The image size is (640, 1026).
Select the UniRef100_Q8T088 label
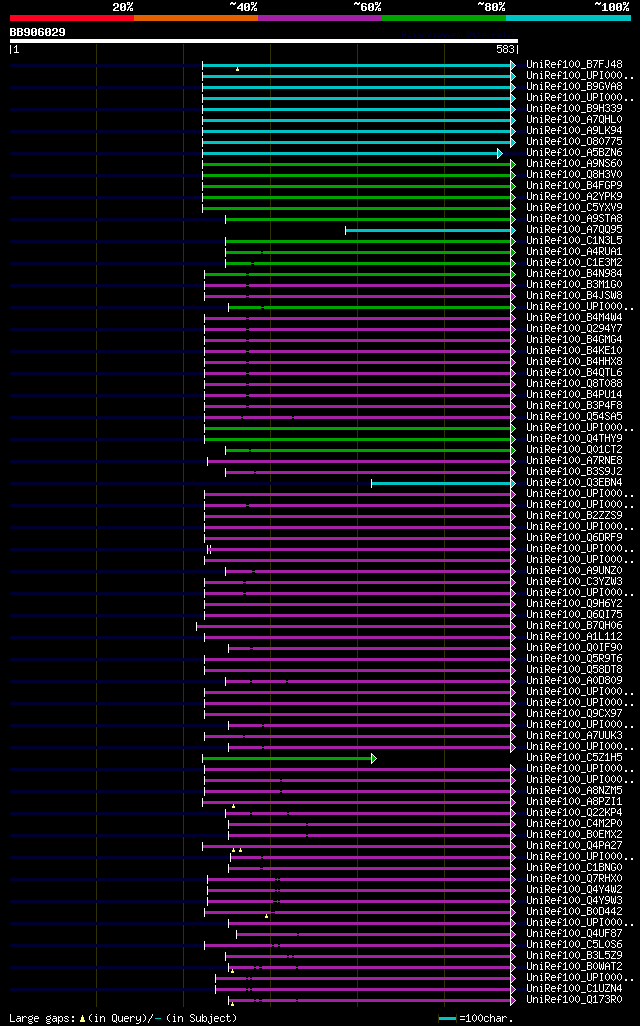(x=575, y=383)
